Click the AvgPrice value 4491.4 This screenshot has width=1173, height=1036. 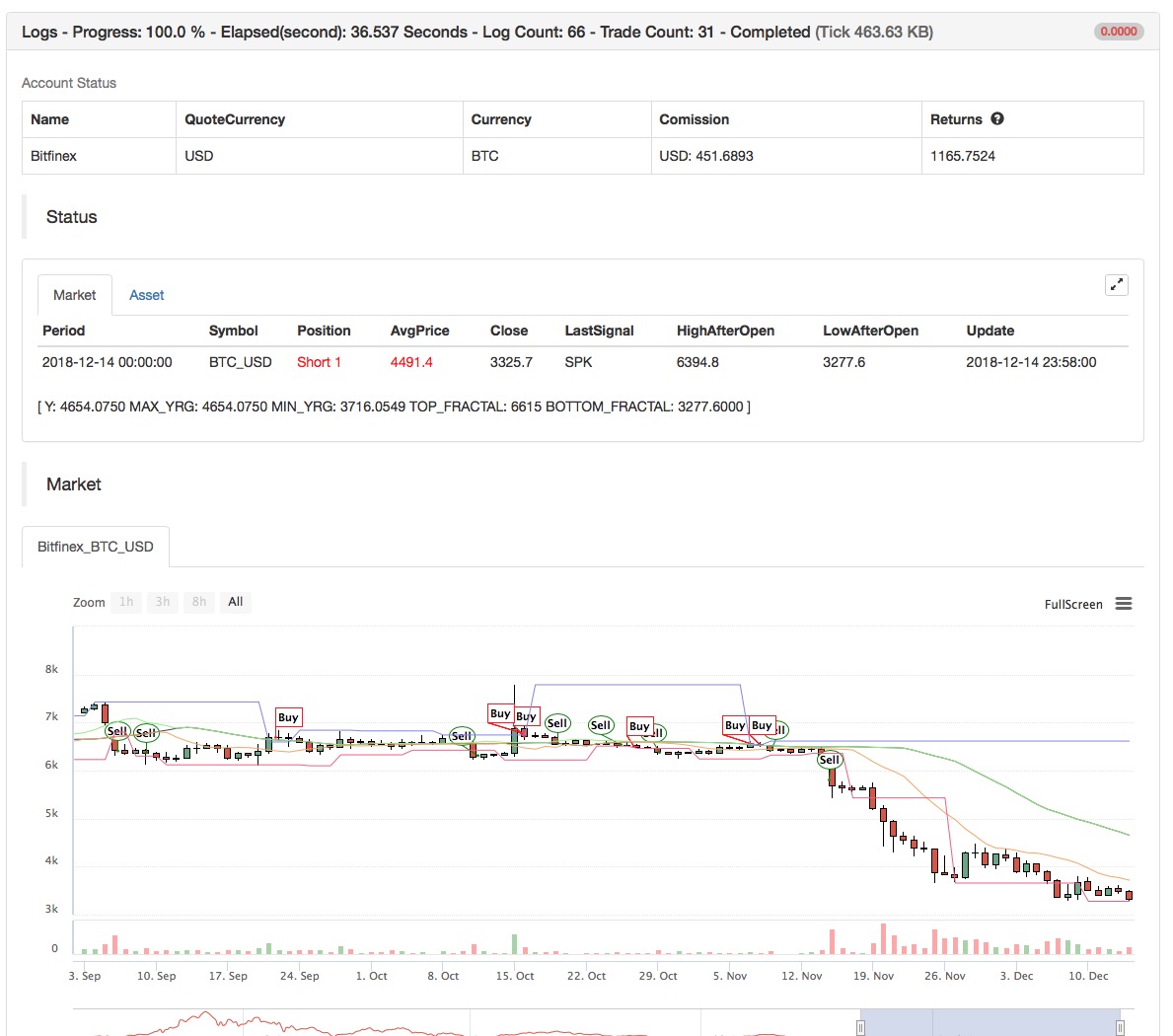[x=411, y=362]
